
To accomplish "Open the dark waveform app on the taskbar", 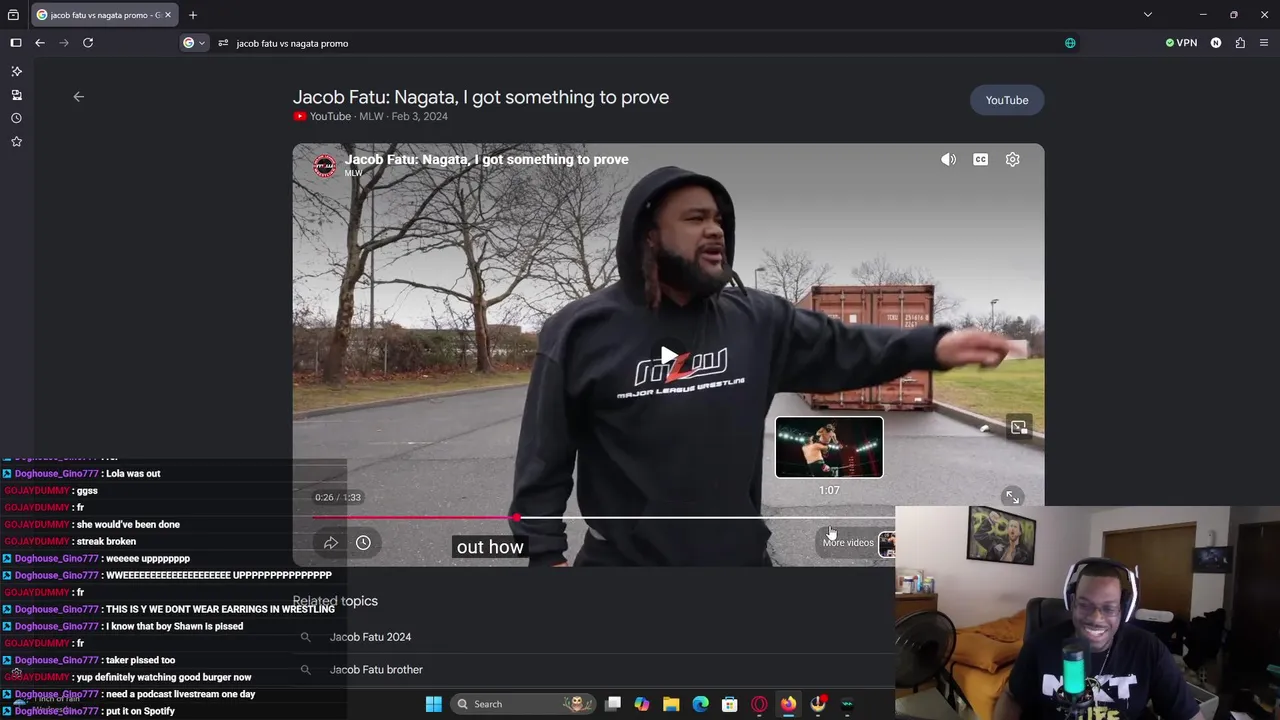I will (847, 704).
